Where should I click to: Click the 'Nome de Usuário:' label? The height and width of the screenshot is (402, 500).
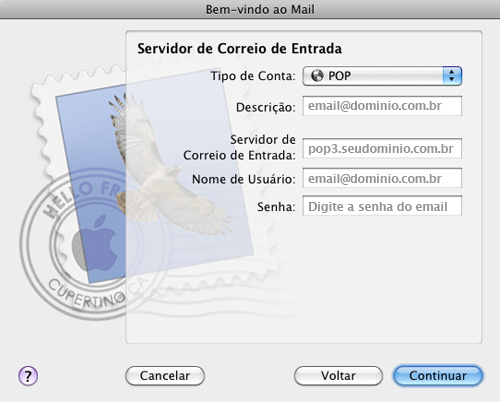(x=244, y=179)
